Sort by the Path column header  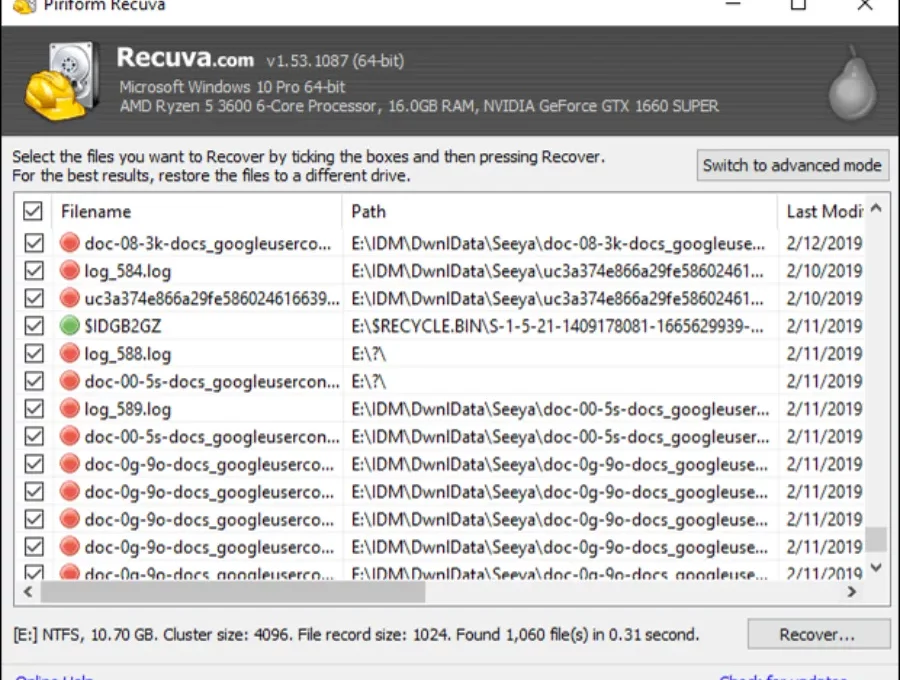(x=560, y=212)
